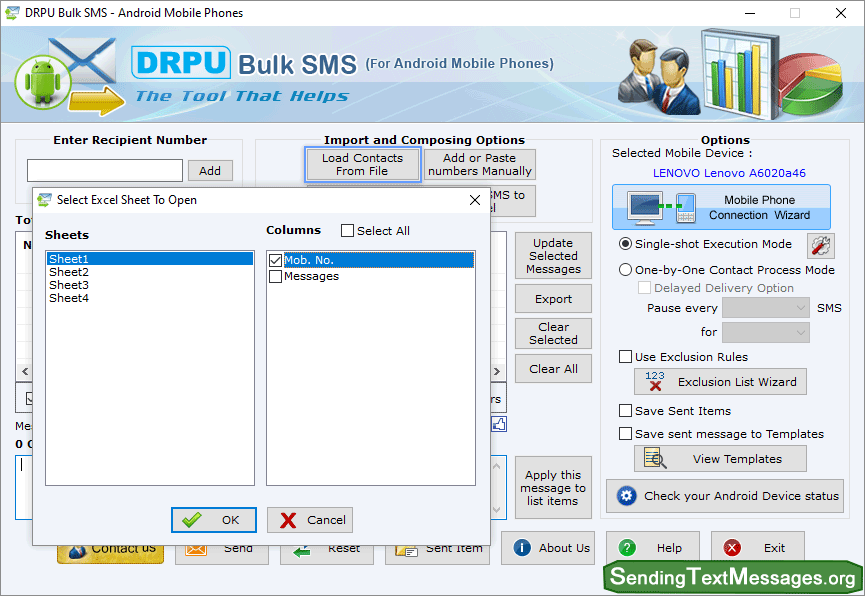Select Sheet2 in the Sheets list
The image size is (865, 596).
[x=150, y=272]
